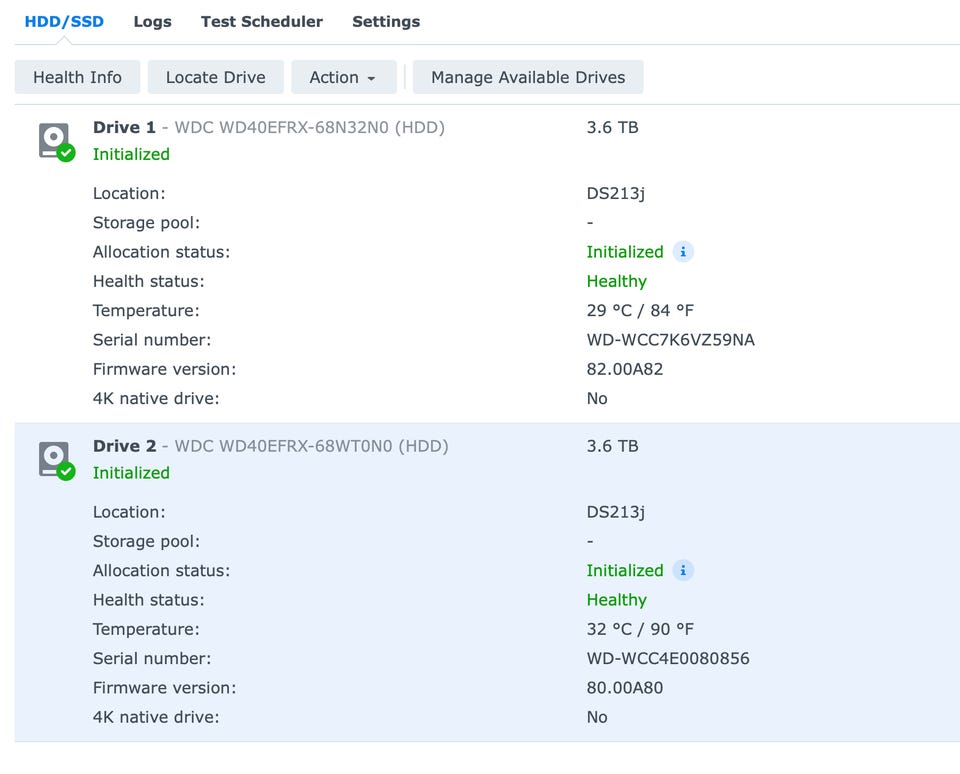Click Drive 2 allocation status info icon
Image resolution: width=960 pixels, height=774 pixels.
[683, 570]
